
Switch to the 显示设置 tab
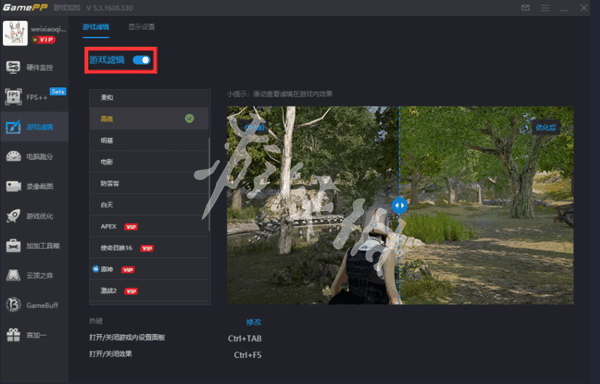(142, 27)
